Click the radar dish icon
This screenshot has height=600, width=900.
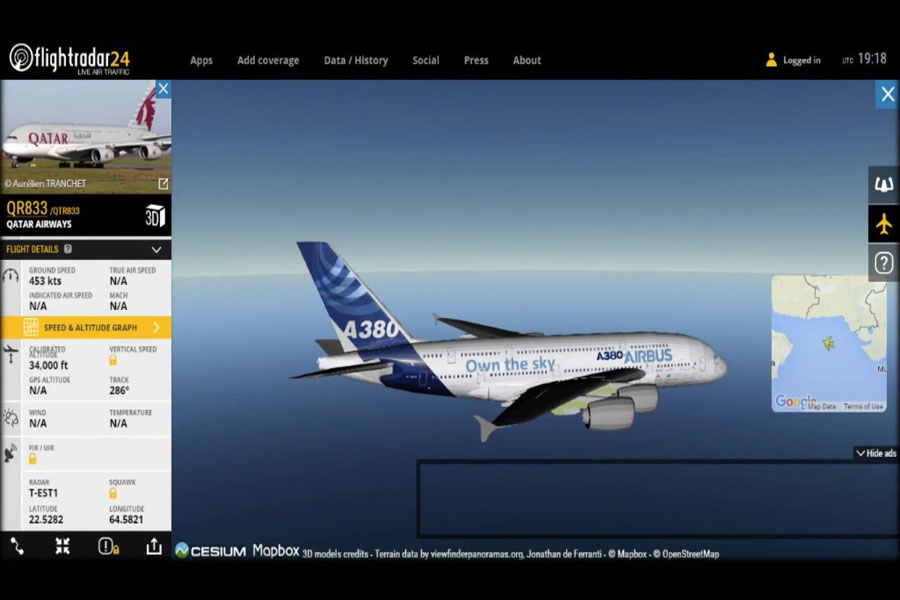click(10, 452)
